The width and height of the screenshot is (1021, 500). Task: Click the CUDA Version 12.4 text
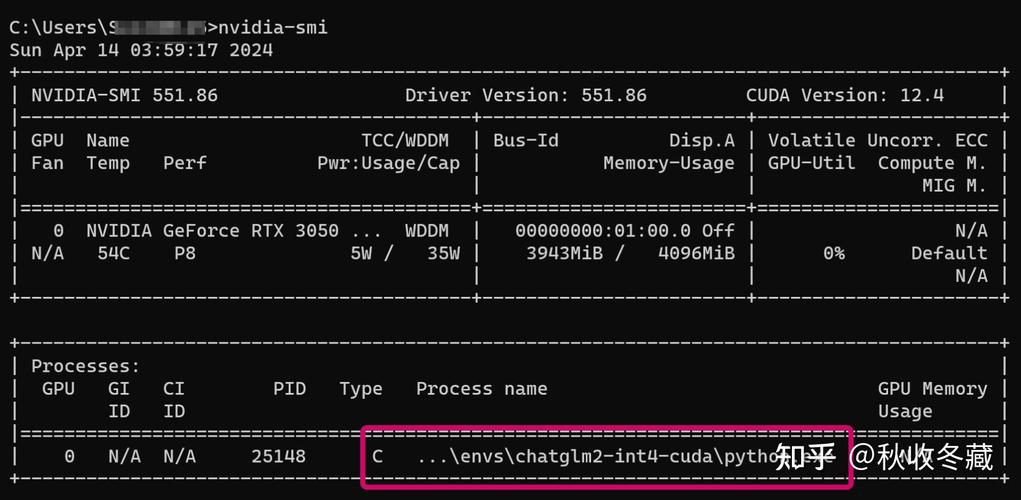[x=844, y=96]
